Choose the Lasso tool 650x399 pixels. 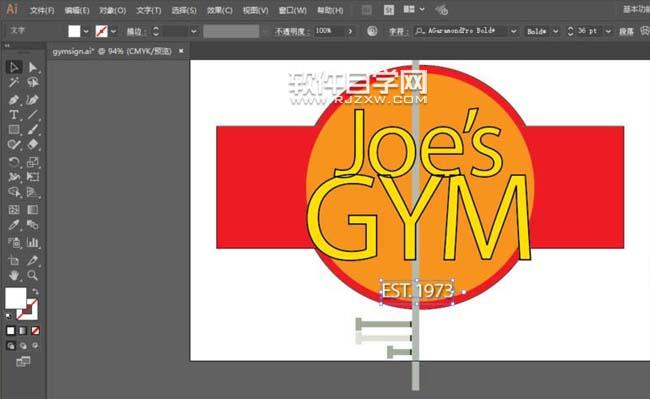(x=32, y=82)
